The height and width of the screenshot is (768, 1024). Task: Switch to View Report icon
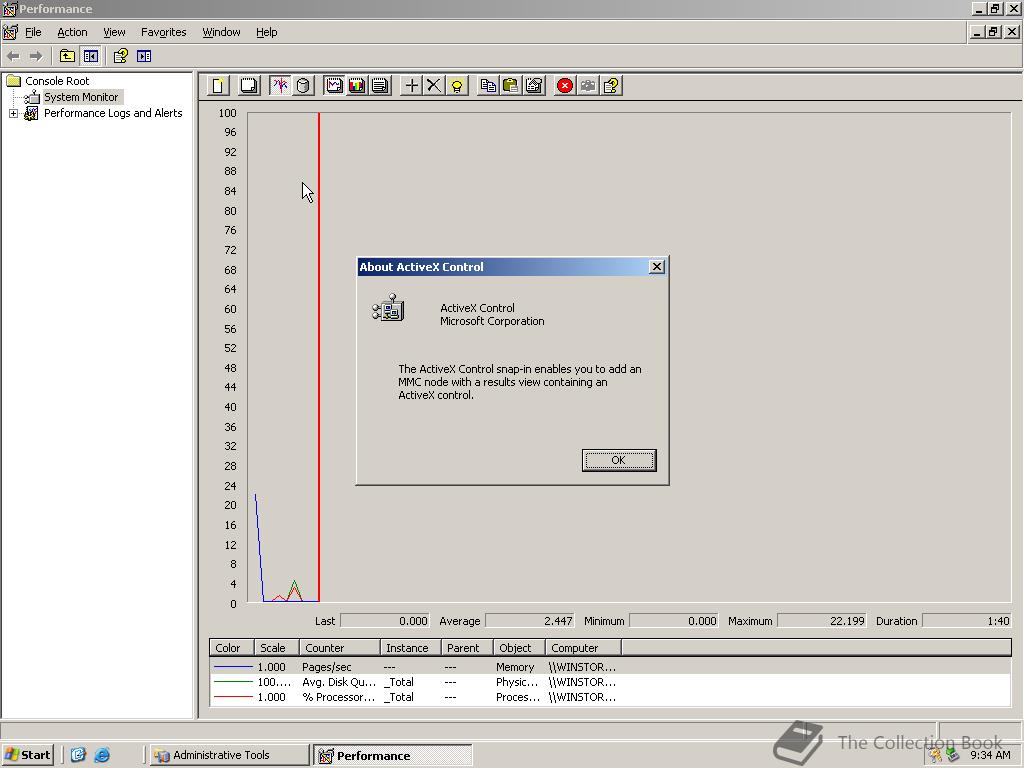click(x=380, y=86)
